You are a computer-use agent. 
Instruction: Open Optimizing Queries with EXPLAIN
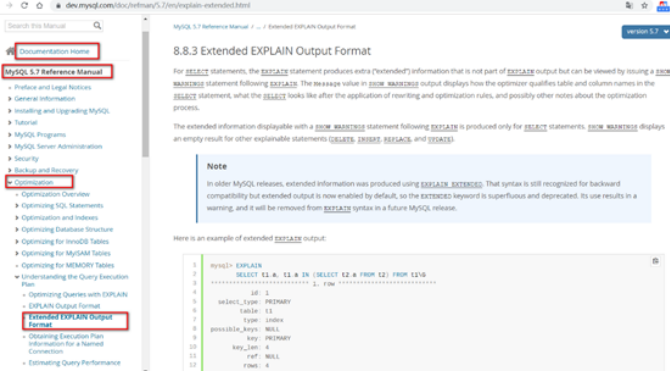(x=78, y=294)
